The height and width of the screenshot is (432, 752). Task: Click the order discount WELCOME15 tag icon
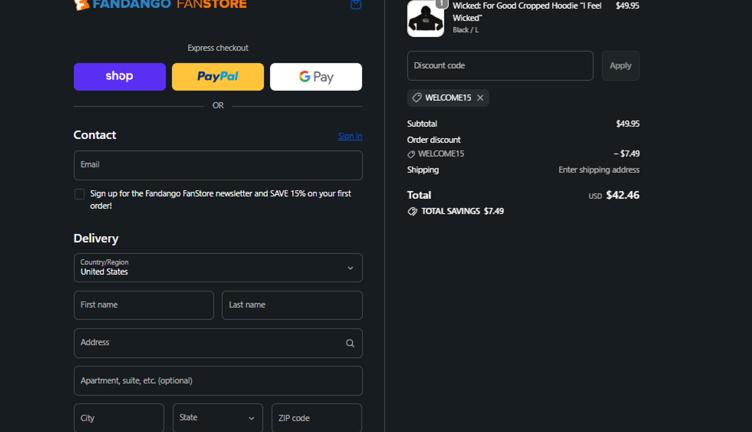pos(411,154)
